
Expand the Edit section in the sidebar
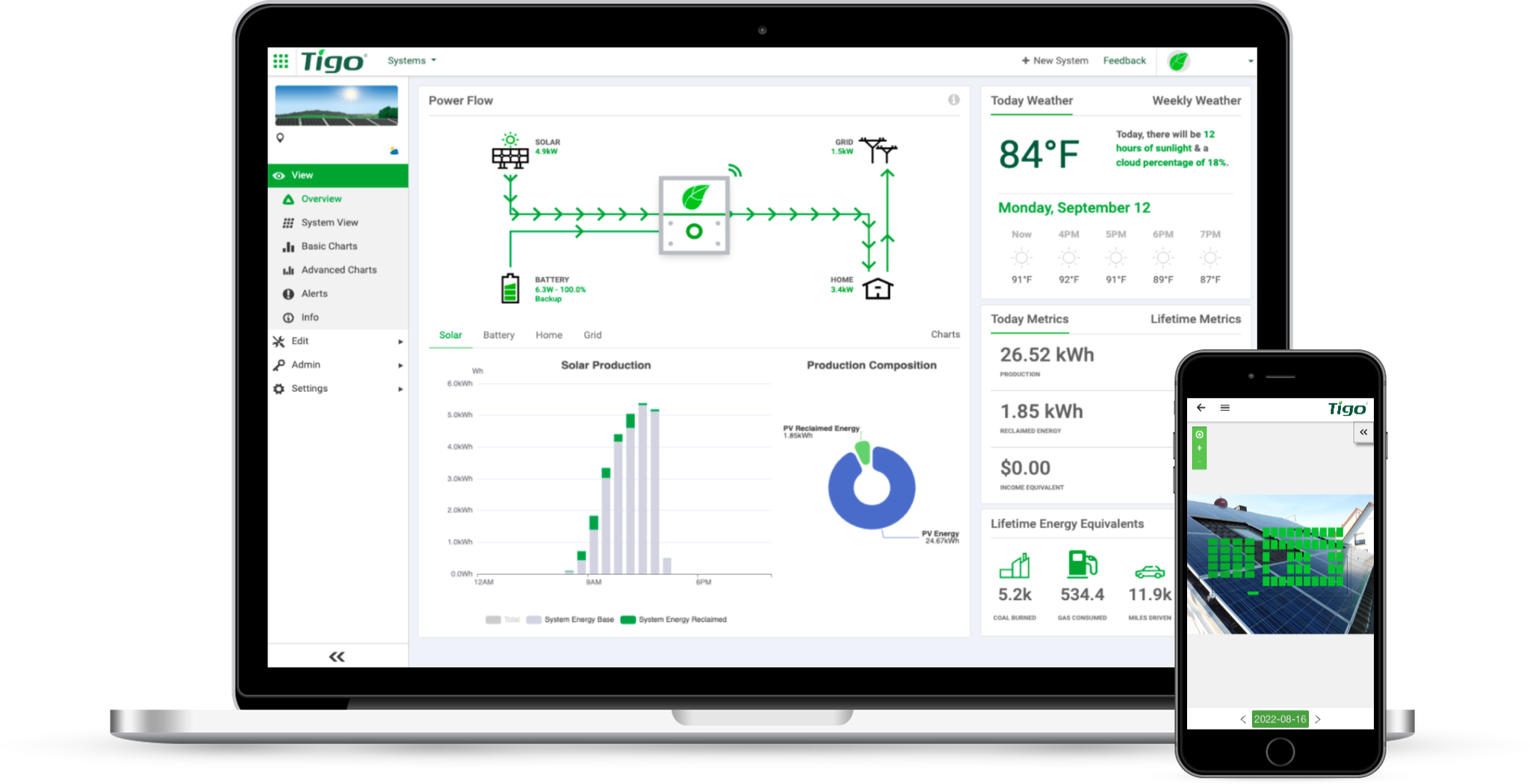pos(299,341)
